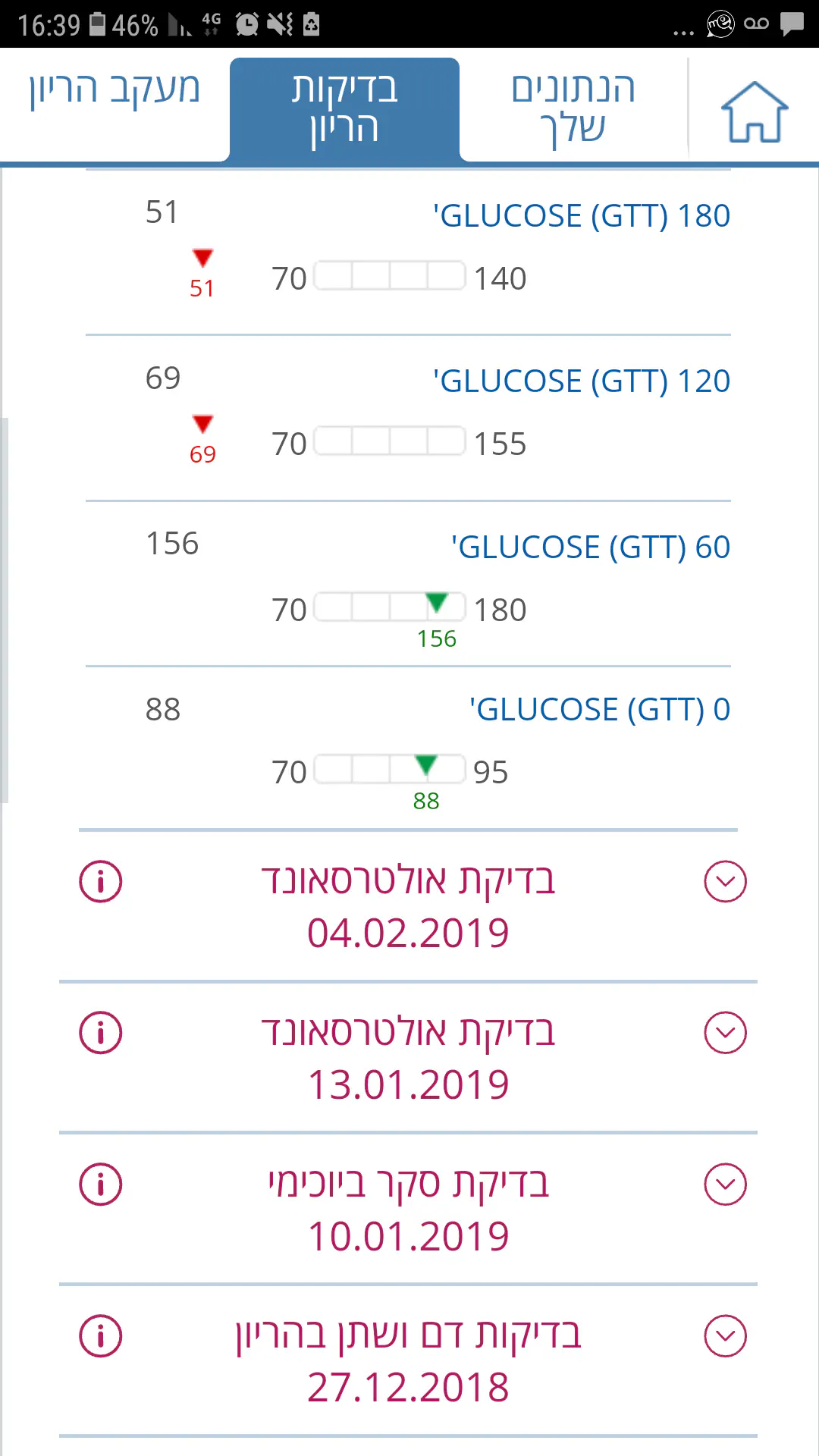The width and height of the screenshot is (819, 1456).
Task: Expand ultrasound test 04.02.2019 chevron
Action: click(725, 881)
